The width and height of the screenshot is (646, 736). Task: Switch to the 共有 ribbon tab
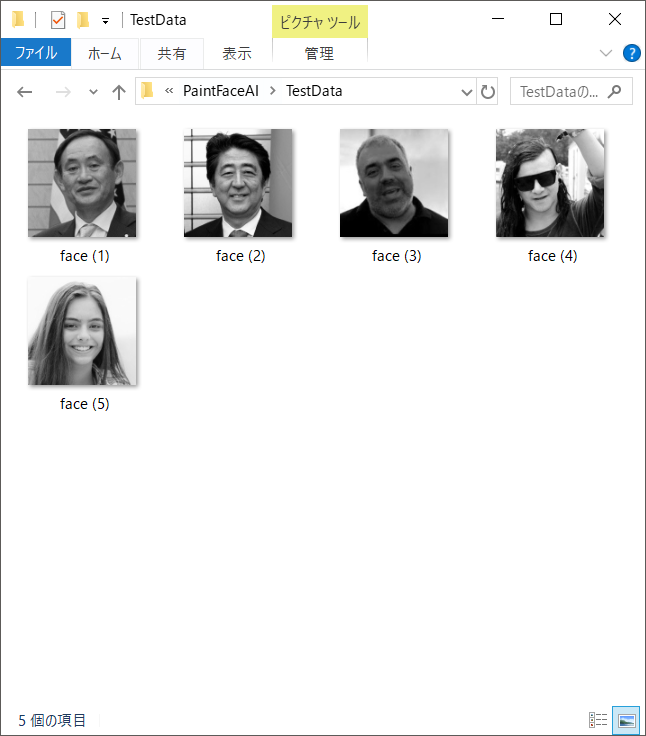pyautogui.click(x=171, y=54)
